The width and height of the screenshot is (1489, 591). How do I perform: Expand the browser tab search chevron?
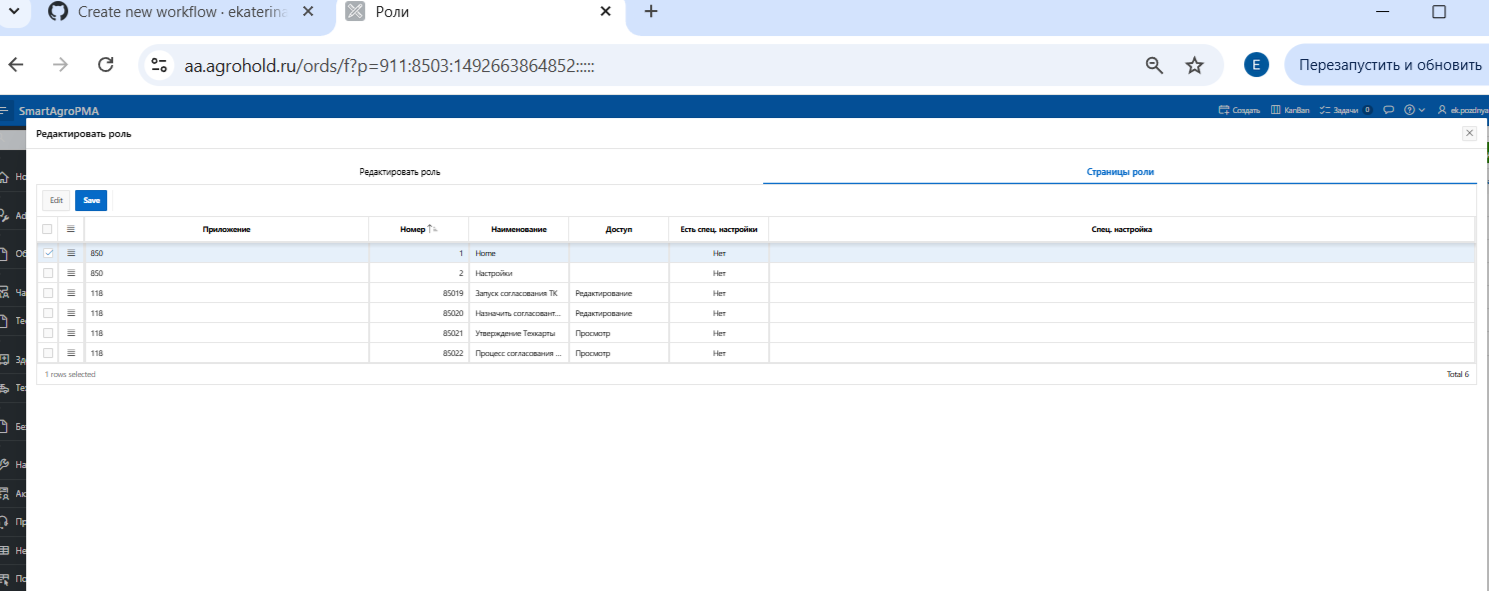pyautogui.click(x=14, y=11)
